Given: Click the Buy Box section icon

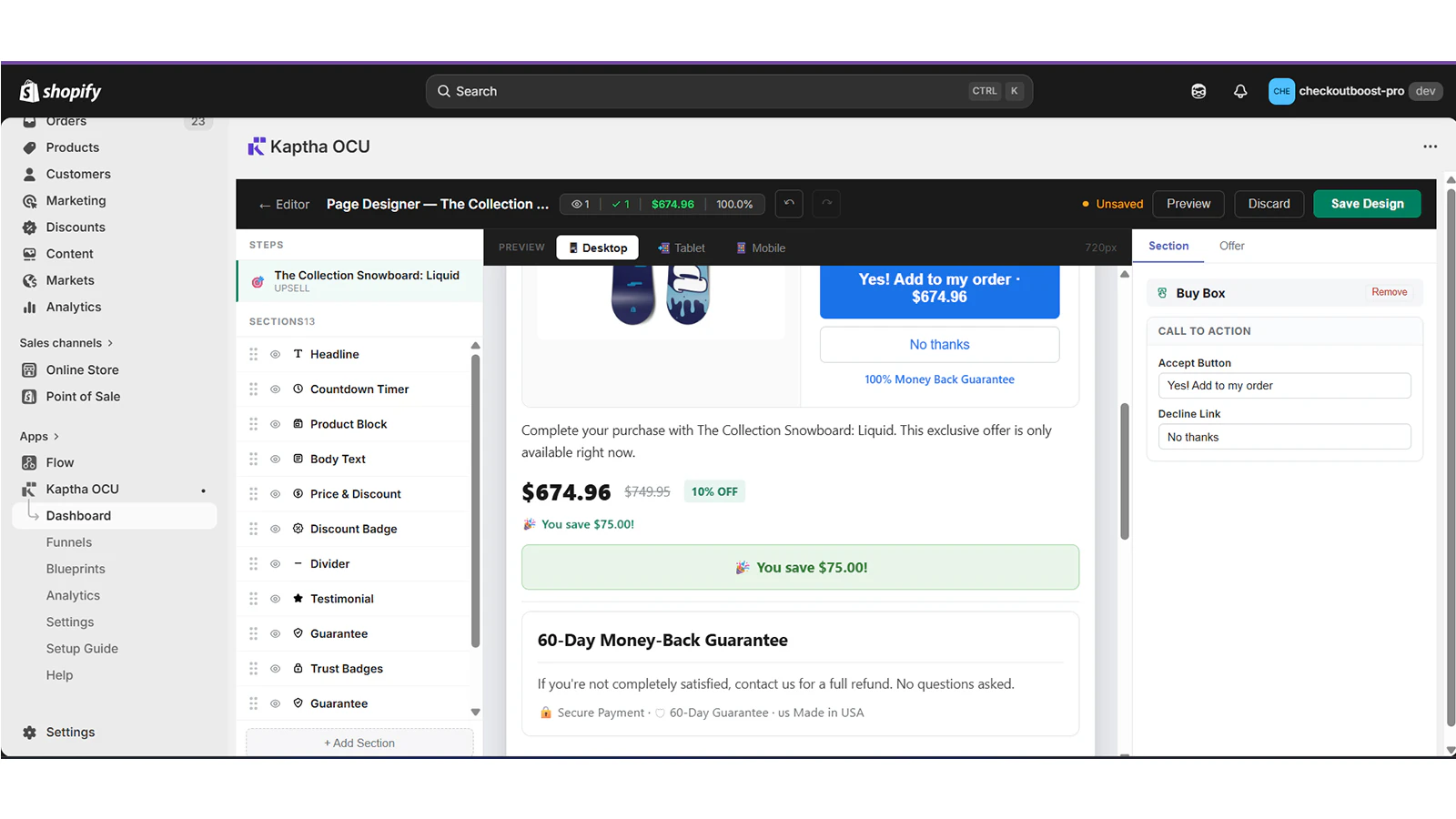Looking at the screenshot, I should click(x=1162, y=293).
